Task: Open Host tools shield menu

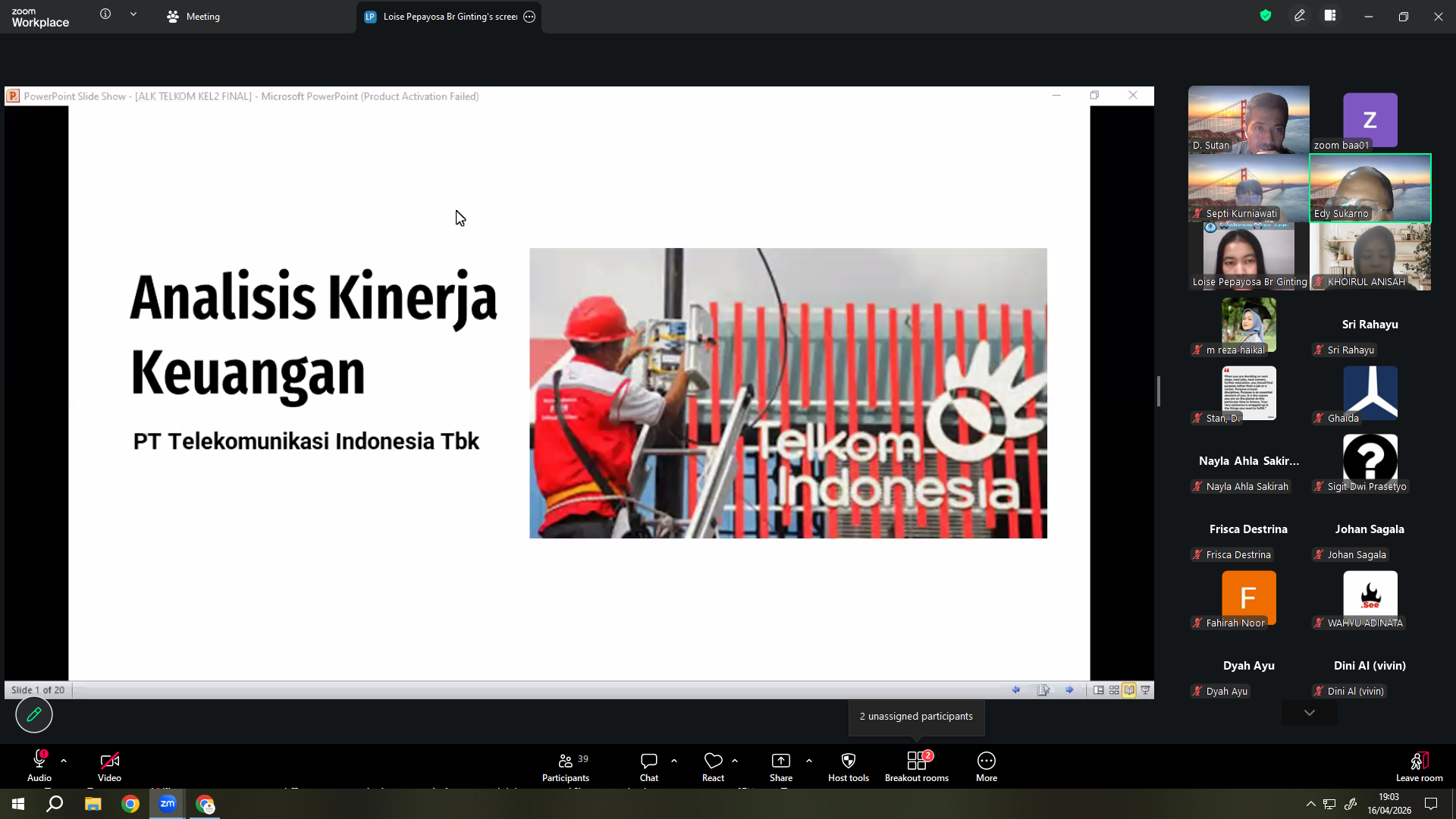Action: pos(849,766)
